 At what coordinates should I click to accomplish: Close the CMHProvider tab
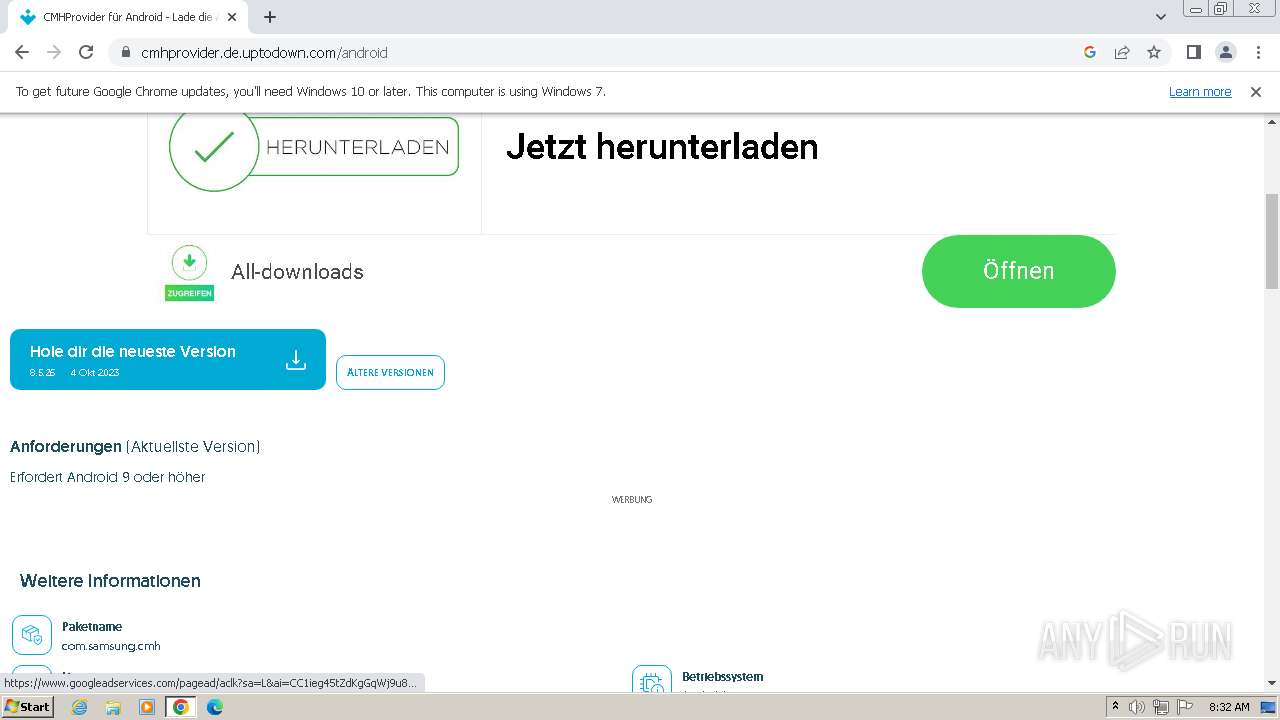point(232,17)
